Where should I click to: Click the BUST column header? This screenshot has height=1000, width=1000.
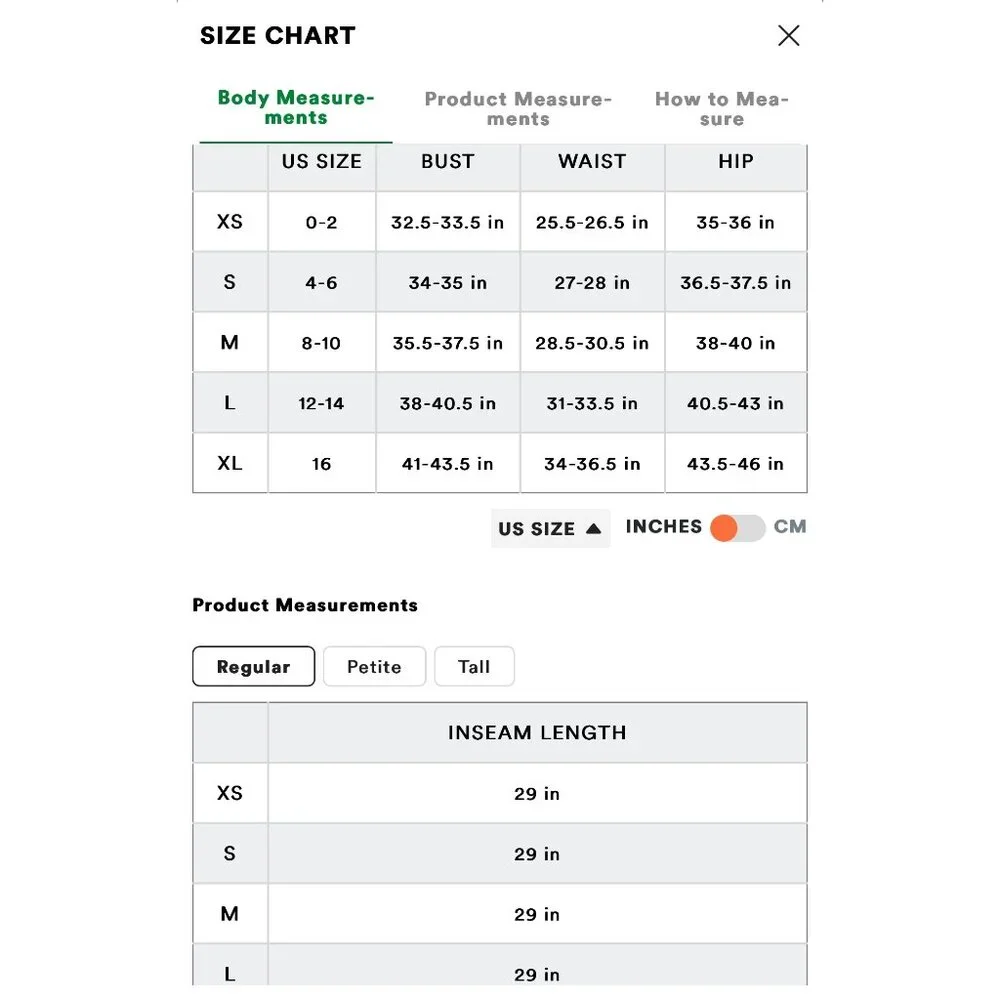pos(447,162)
